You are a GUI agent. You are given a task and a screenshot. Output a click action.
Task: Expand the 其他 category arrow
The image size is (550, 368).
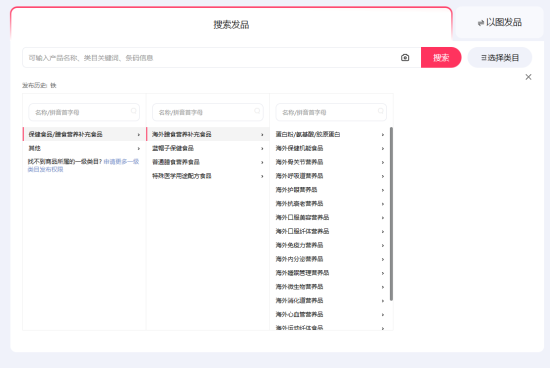(x=139, y=148)
